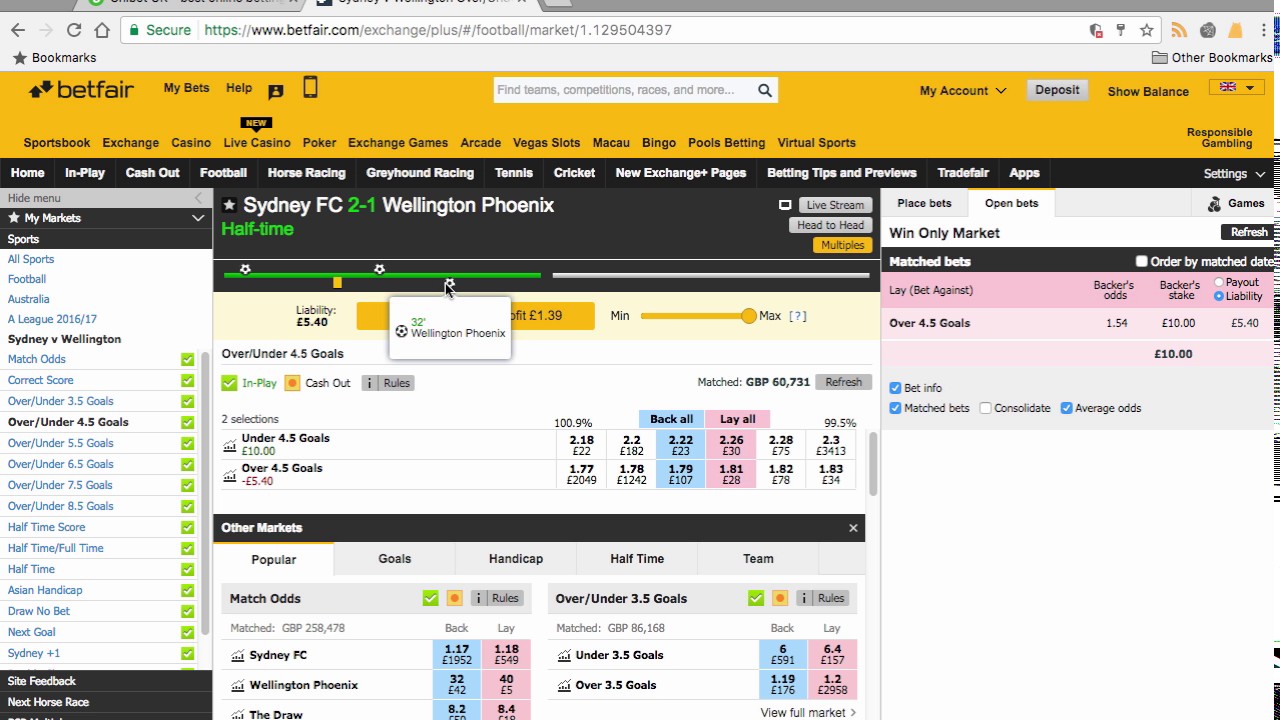
Task: Select the Team tab in Other Markets
Action: pos(758,559)
